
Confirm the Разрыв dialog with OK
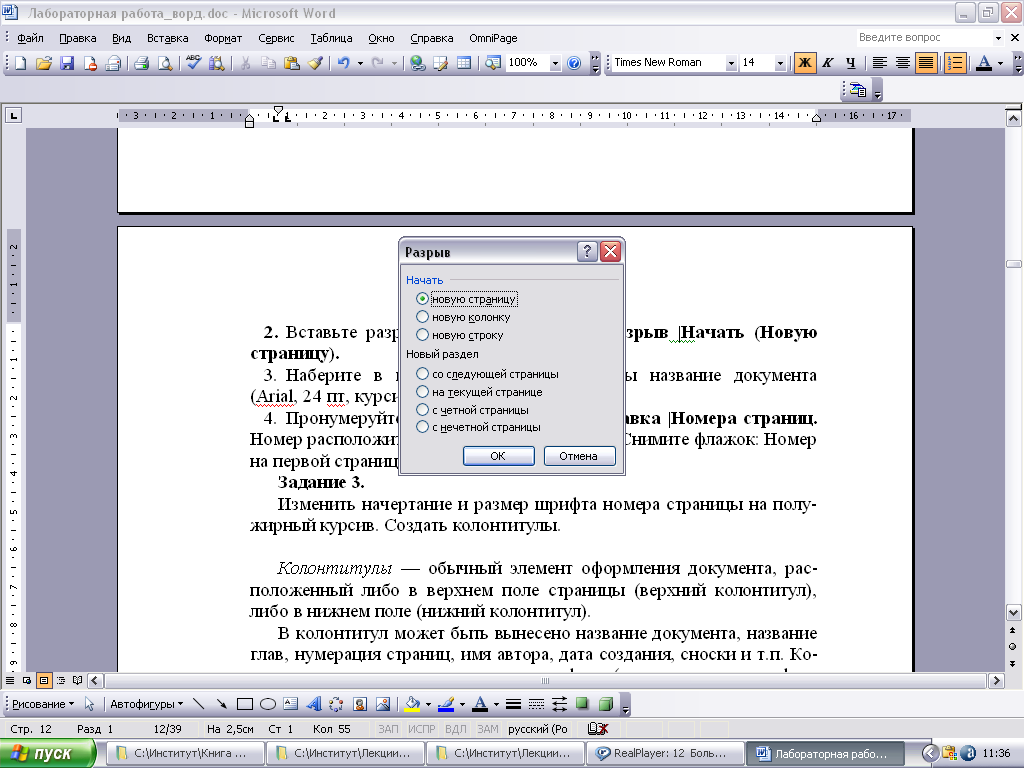click(498, 456)
